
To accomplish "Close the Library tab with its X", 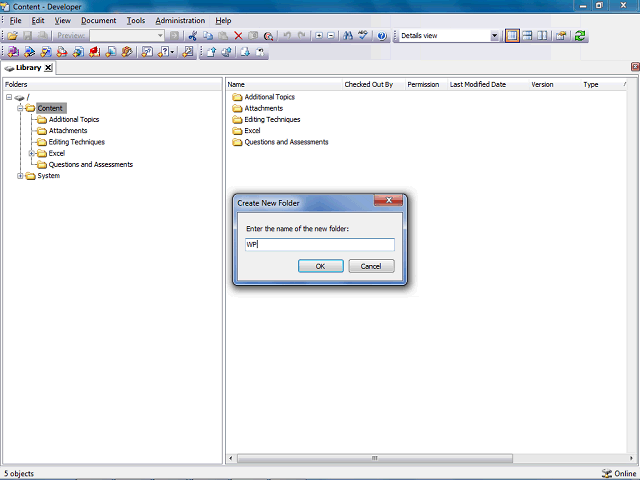I will pyautogui.click(x=48, y=68).
